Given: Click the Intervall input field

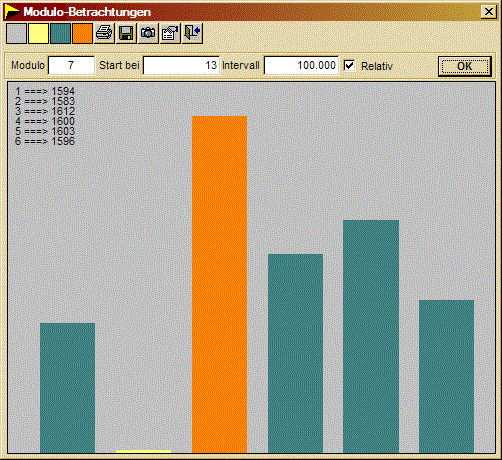Looking at the screenshot, I should (x=301, y=65).
